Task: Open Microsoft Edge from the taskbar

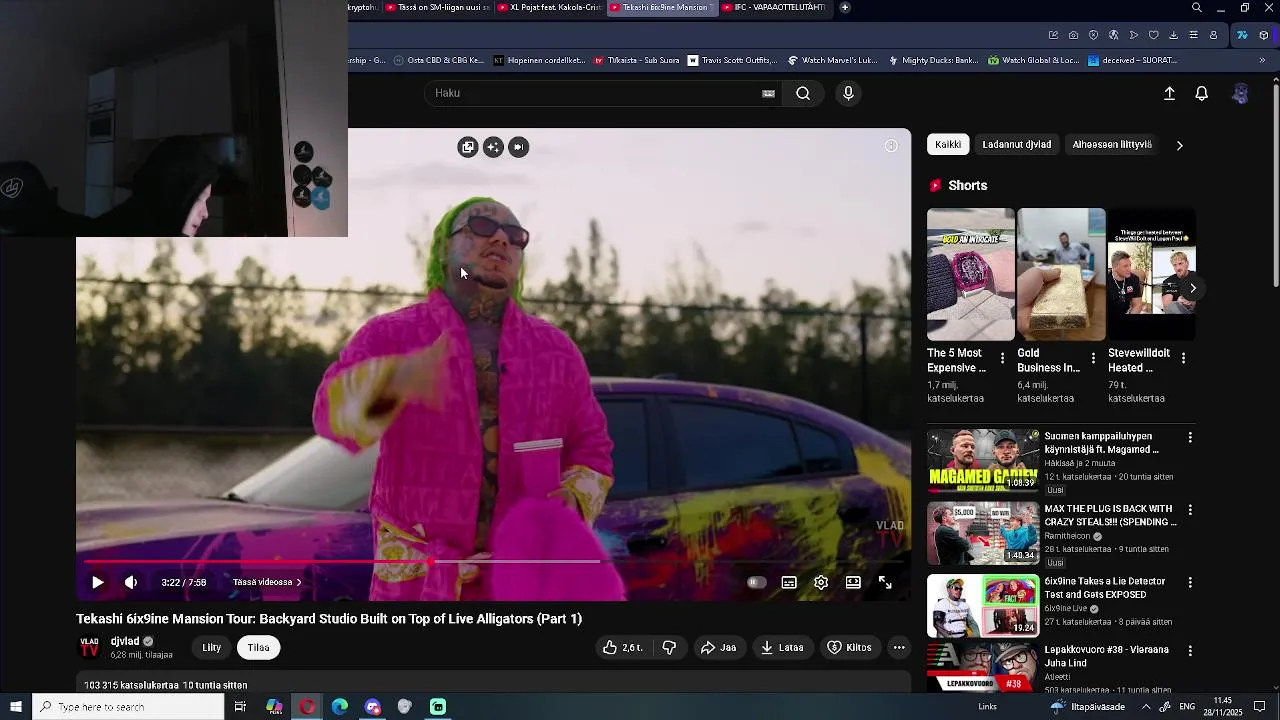Action: pyautogui.click(x=340, y=707)
